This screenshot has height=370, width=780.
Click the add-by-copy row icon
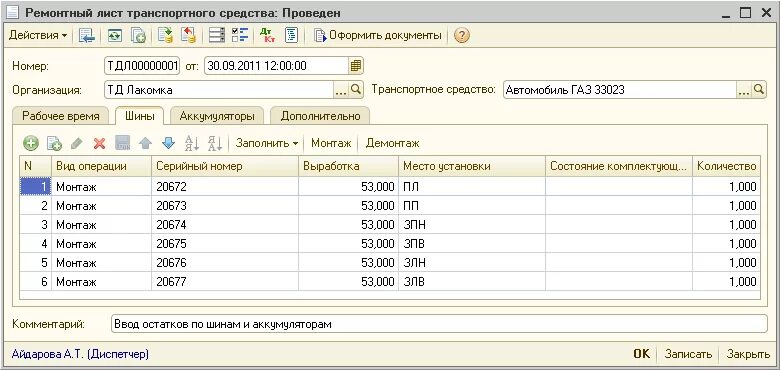54,144
